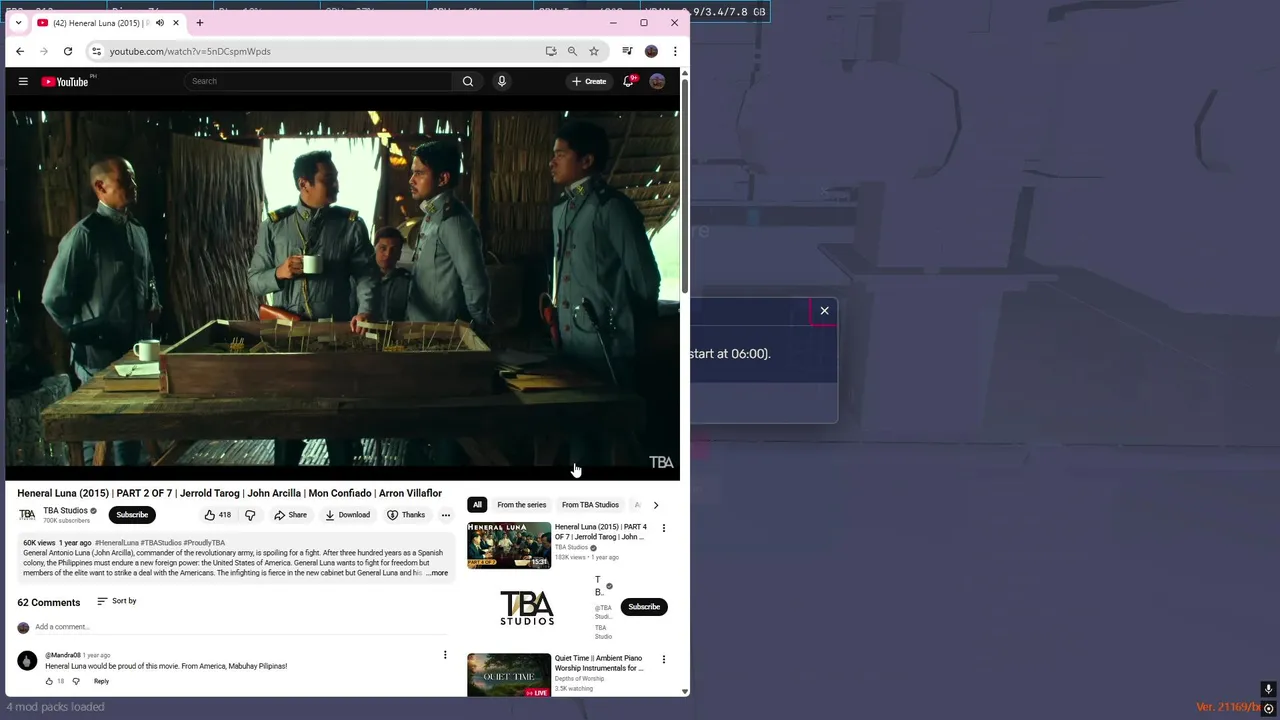The height and width of the screenshot is (720, 1280).
Task: Open YouTube notifications bell
Action: [628, 81]
